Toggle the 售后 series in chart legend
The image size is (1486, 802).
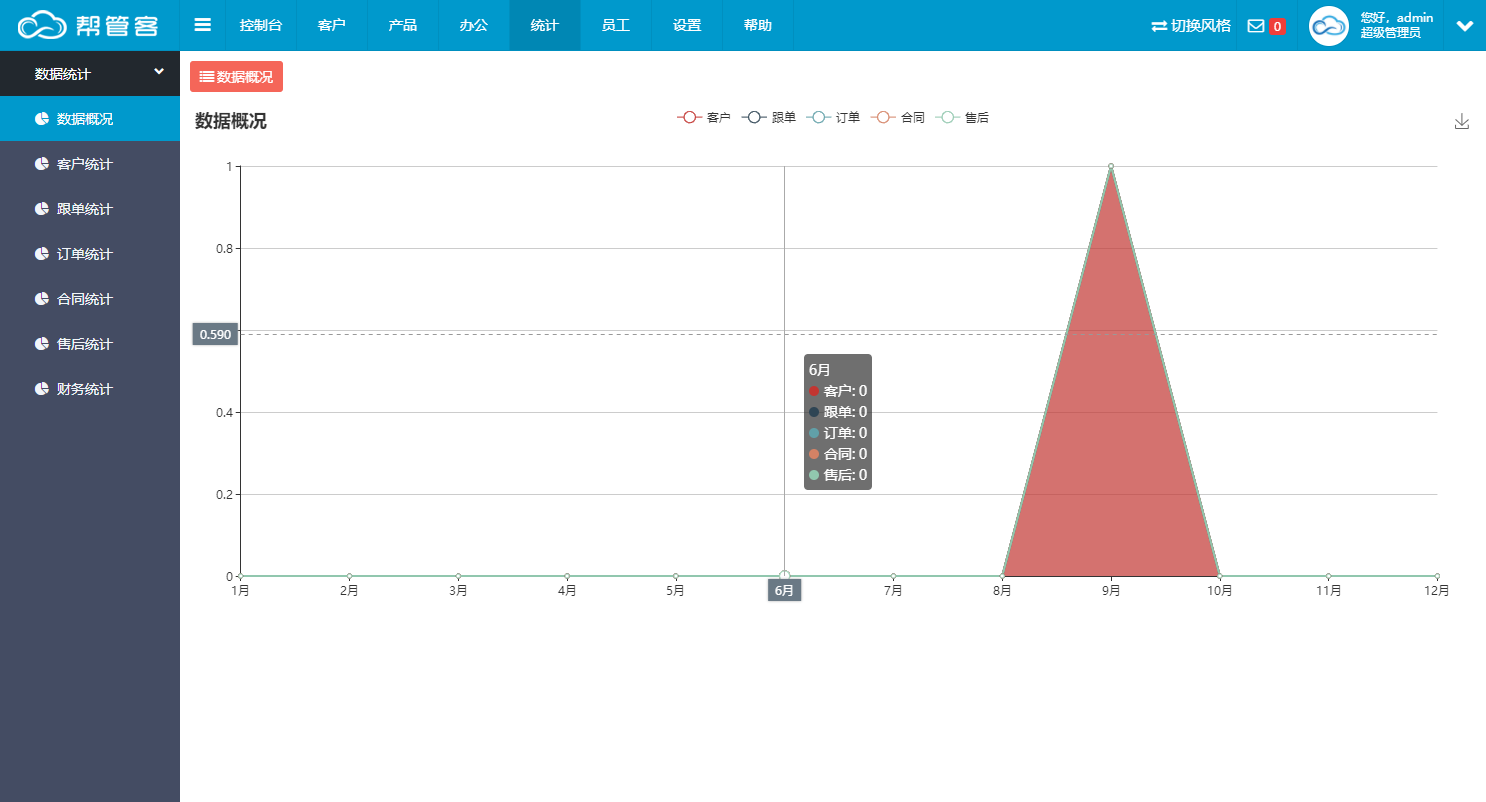pyautogui.click(x=962, y=117)
